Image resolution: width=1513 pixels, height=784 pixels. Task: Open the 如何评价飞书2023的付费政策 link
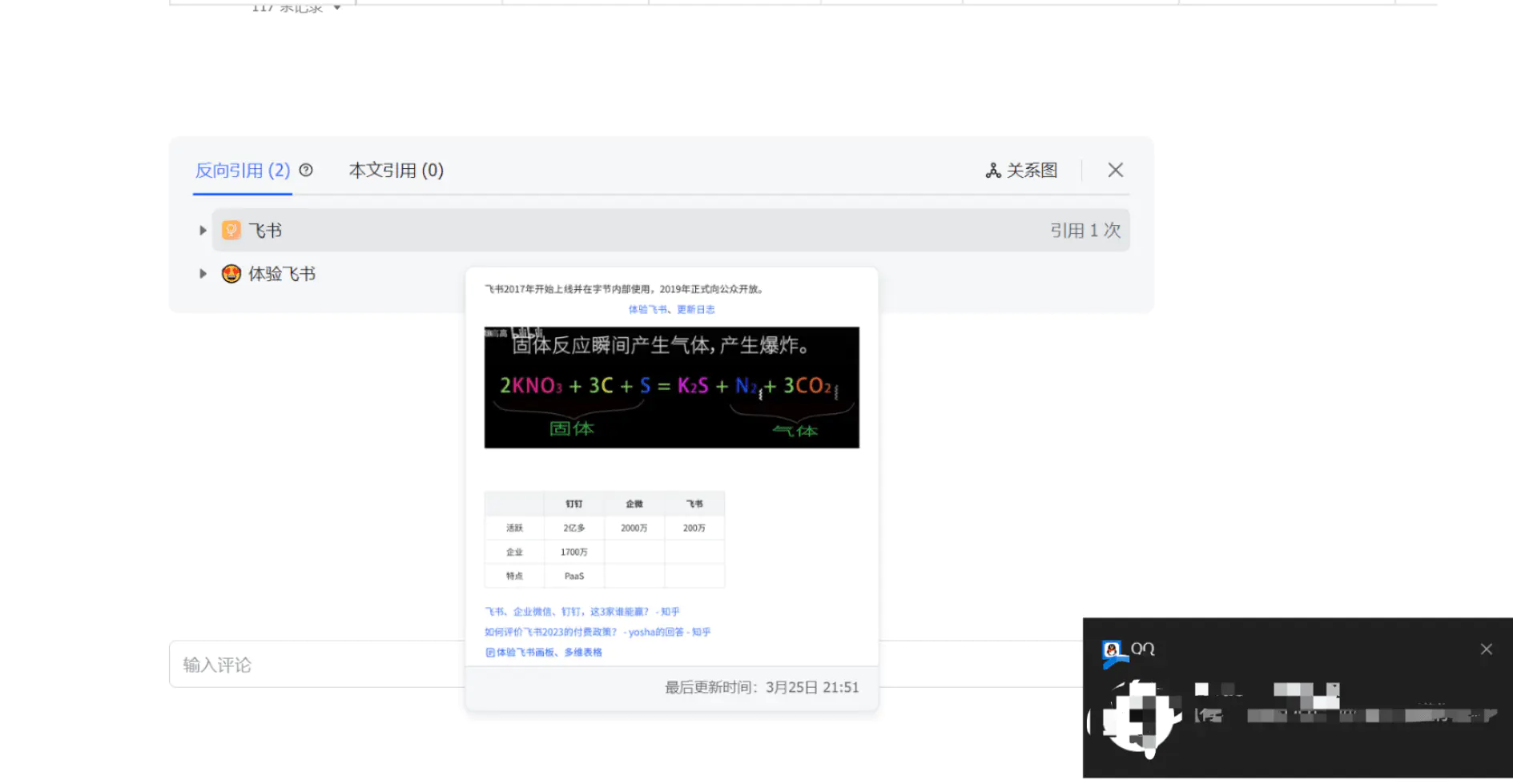tap(598, 632)
